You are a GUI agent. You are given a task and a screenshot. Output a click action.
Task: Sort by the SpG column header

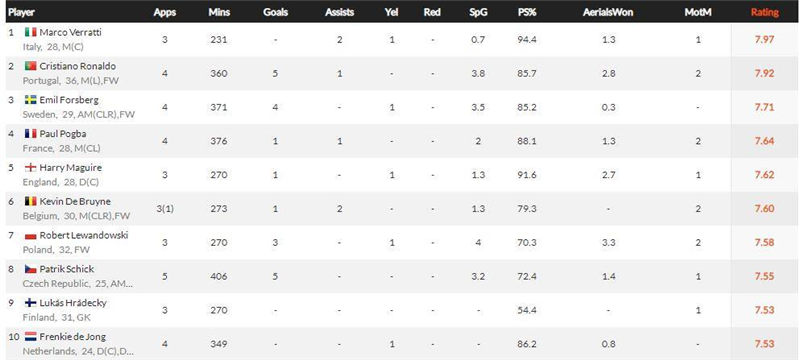coord(478,12)
